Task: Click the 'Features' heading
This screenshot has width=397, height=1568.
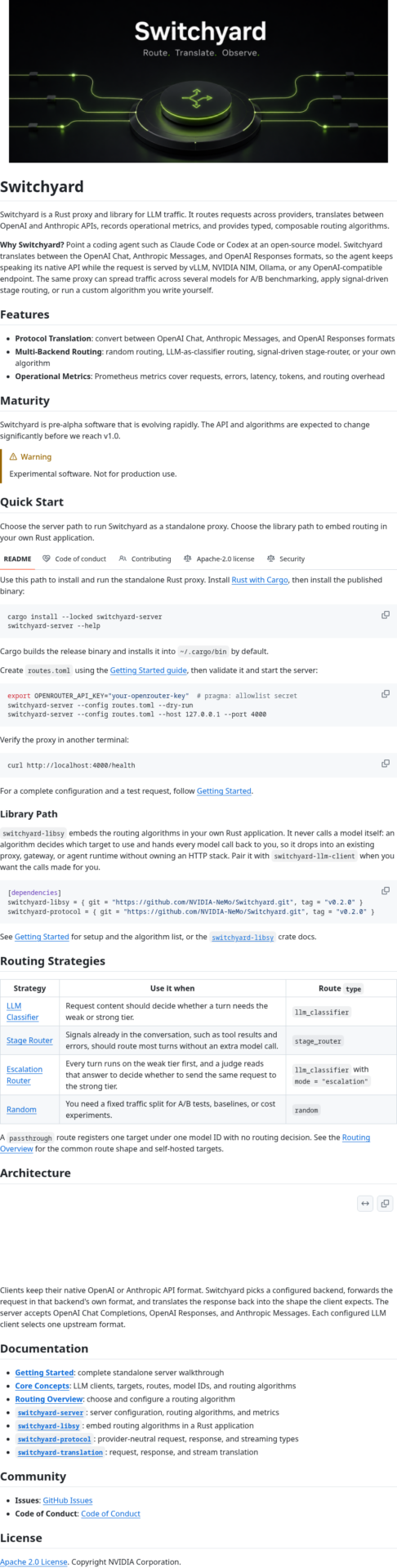Action: coord(25,314)
